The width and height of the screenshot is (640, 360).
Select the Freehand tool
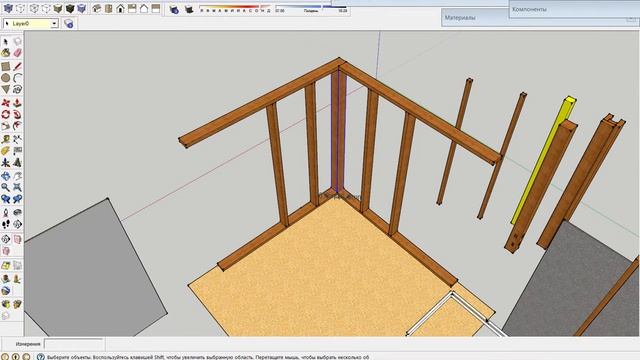[x=17, y=89]
